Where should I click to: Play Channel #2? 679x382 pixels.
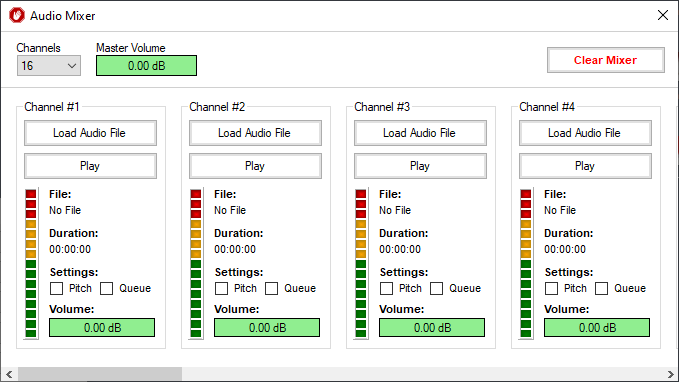(255, 166)
